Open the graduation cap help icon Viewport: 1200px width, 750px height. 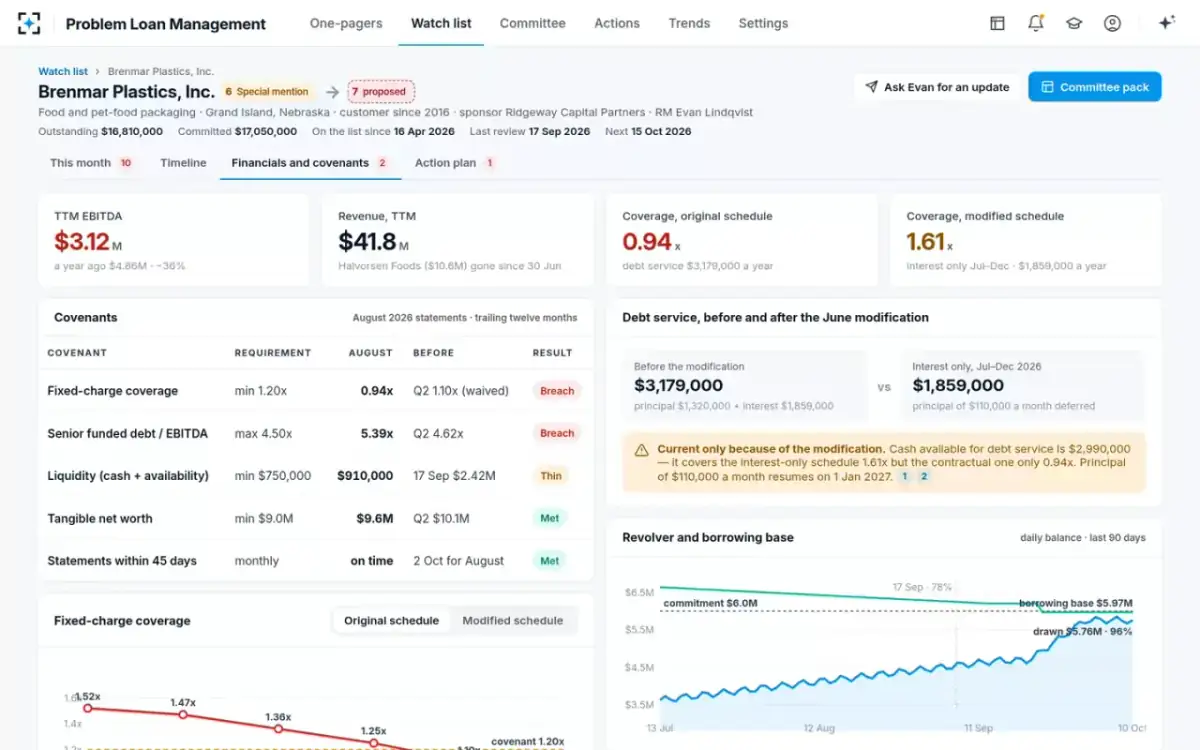[x=1074, y=23]
